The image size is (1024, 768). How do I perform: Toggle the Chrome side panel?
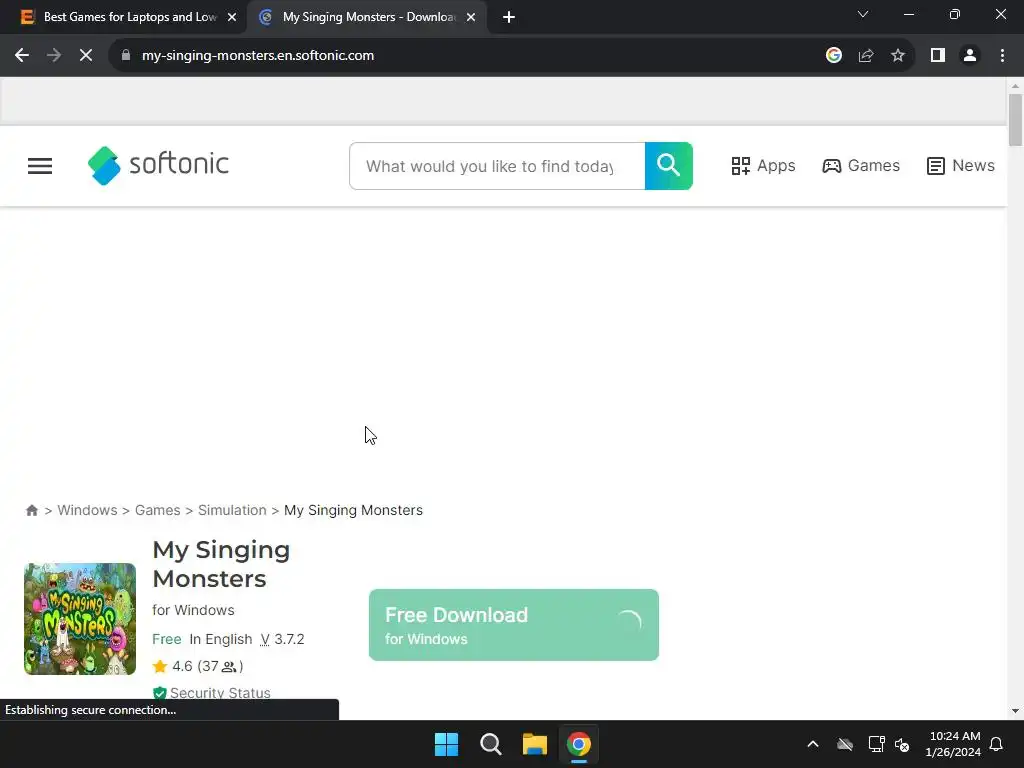point(938,56)
